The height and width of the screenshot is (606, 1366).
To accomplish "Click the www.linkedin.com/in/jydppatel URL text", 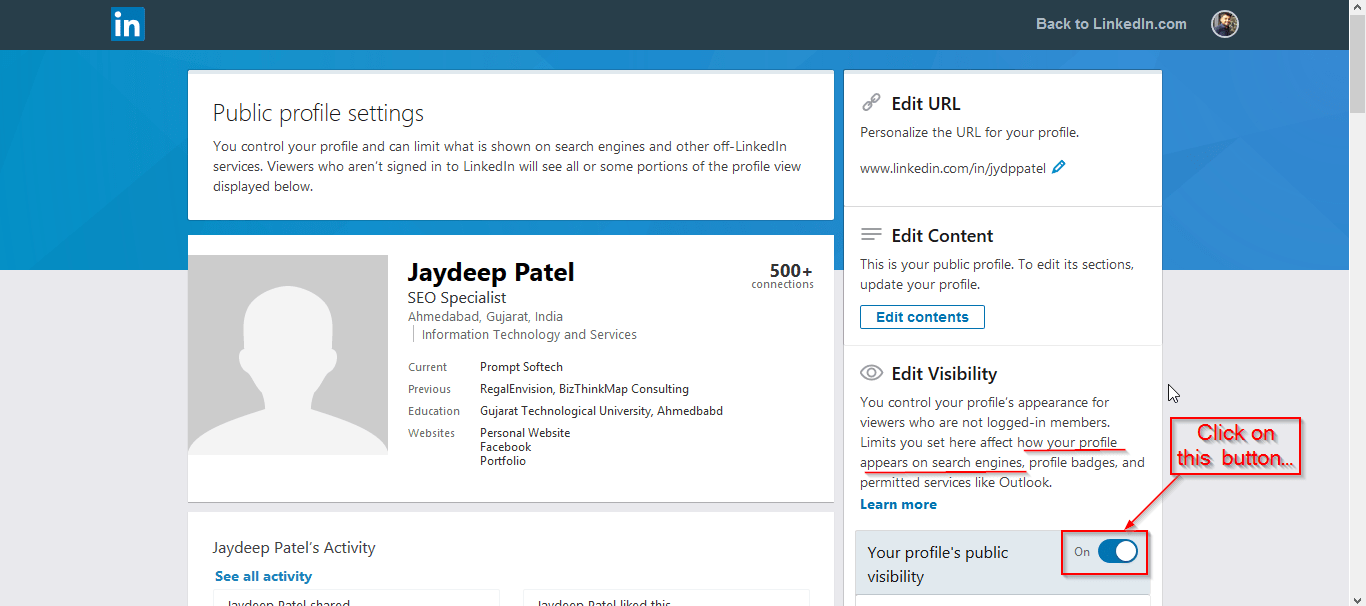I will tap(953, 168).
